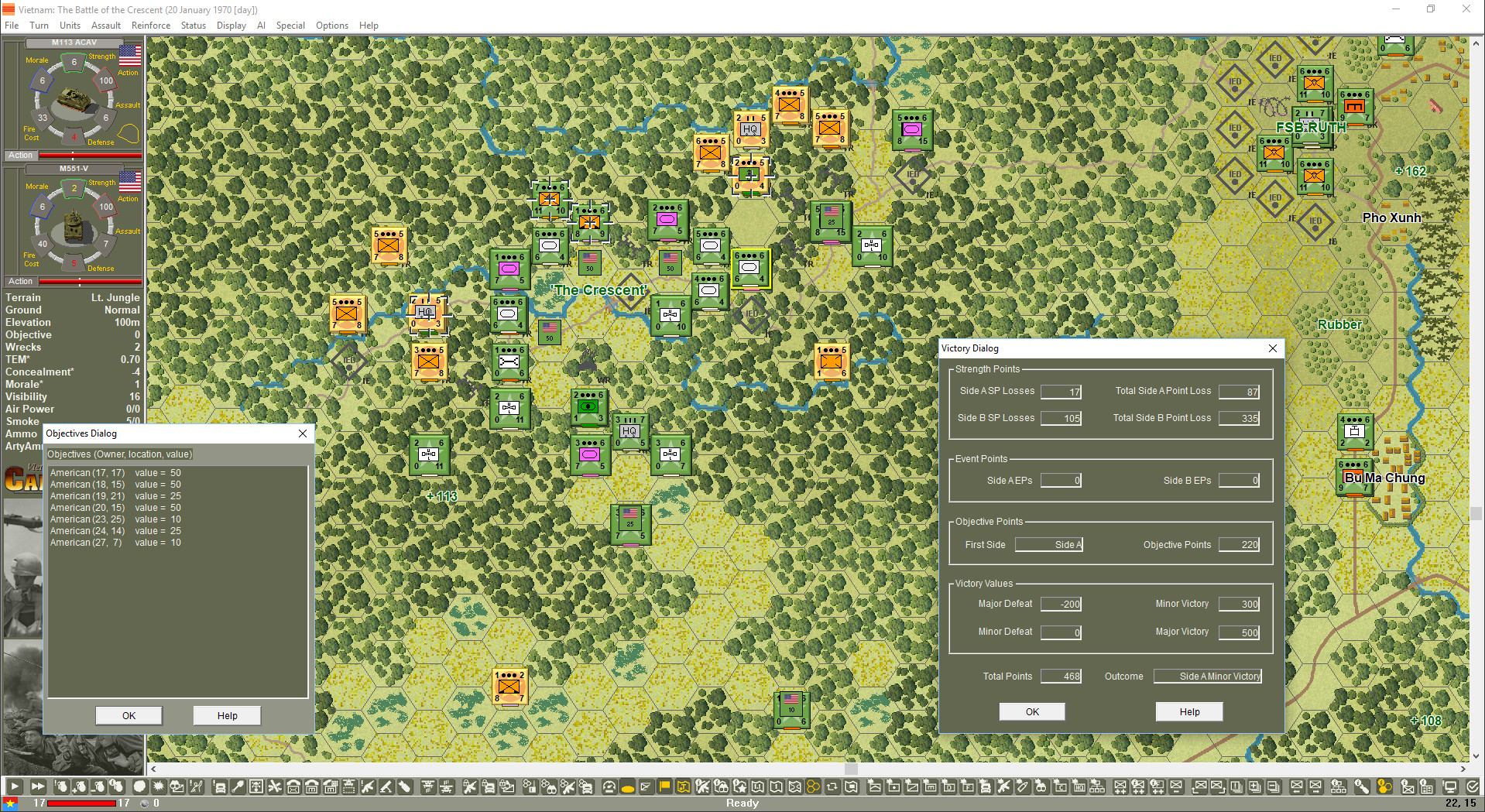
Task: Click the monitor screen icon in toolbar
Action: 1451,786
